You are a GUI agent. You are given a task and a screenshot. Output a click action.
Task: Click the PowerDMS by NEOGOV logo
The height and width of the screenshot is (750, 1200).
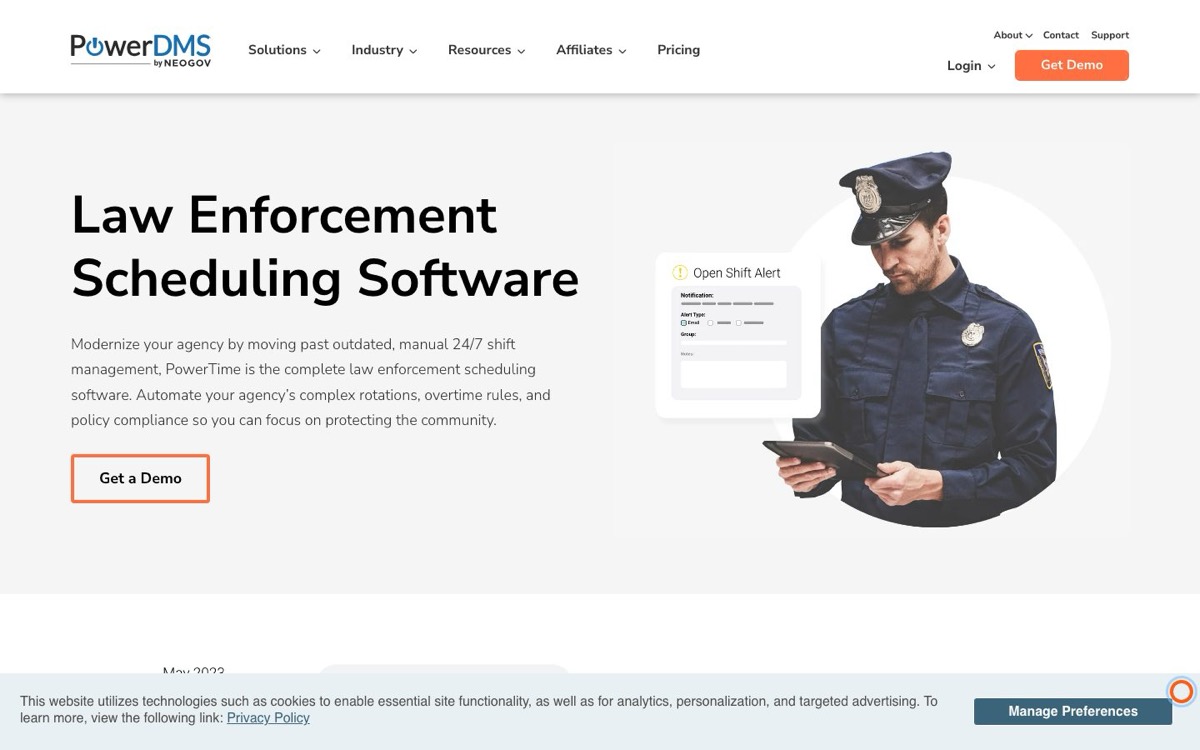(140, 50)
